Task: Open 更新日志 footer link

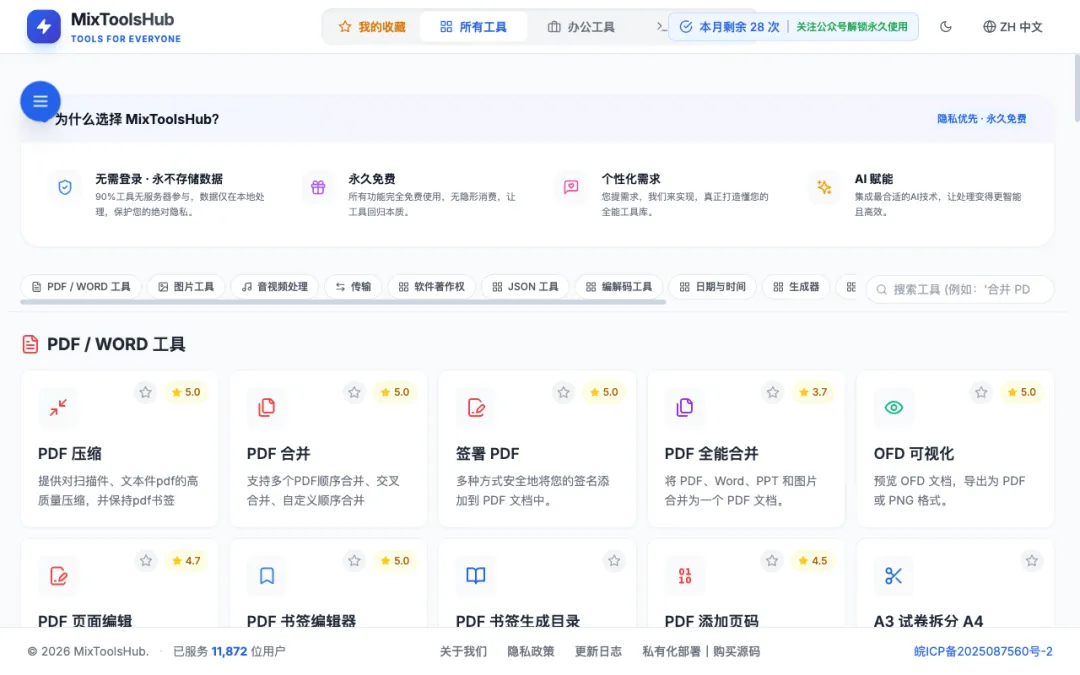Action: [598, 651]
